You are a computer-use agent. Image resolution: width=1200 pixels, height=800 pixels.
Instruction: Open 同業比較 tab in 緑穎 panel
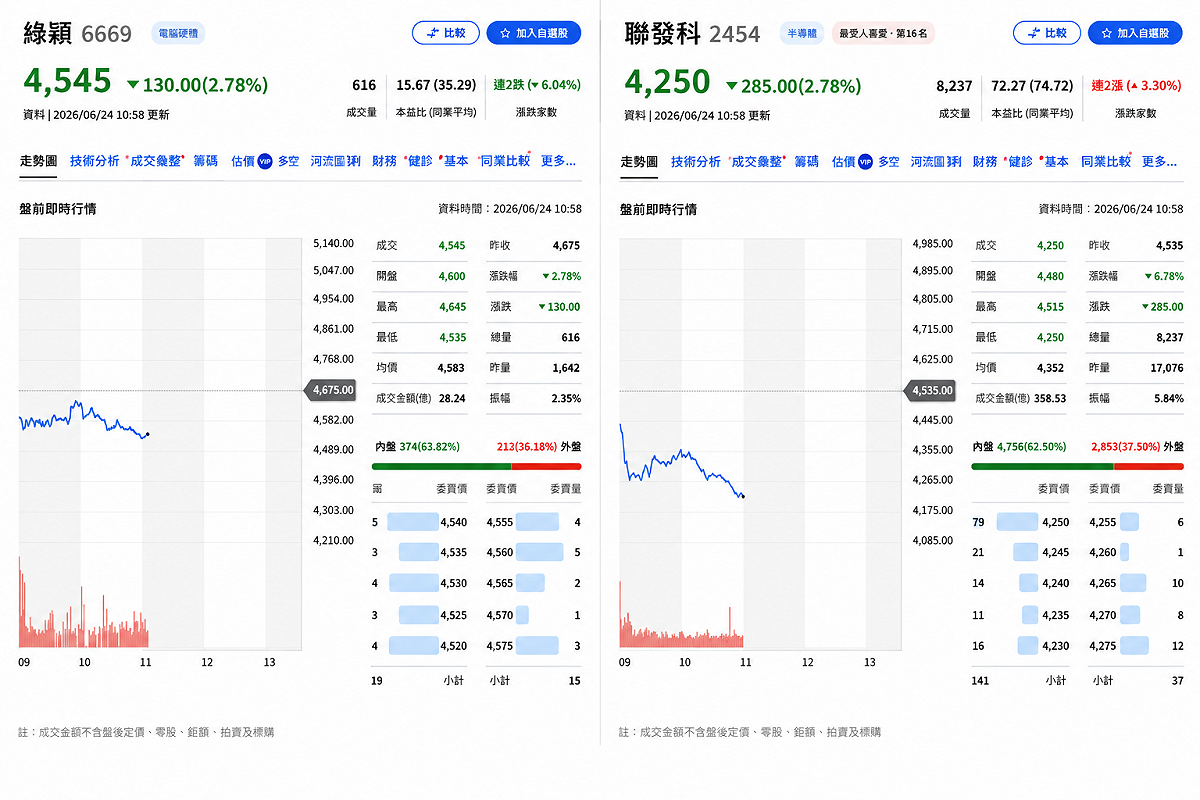pos(504,161)
